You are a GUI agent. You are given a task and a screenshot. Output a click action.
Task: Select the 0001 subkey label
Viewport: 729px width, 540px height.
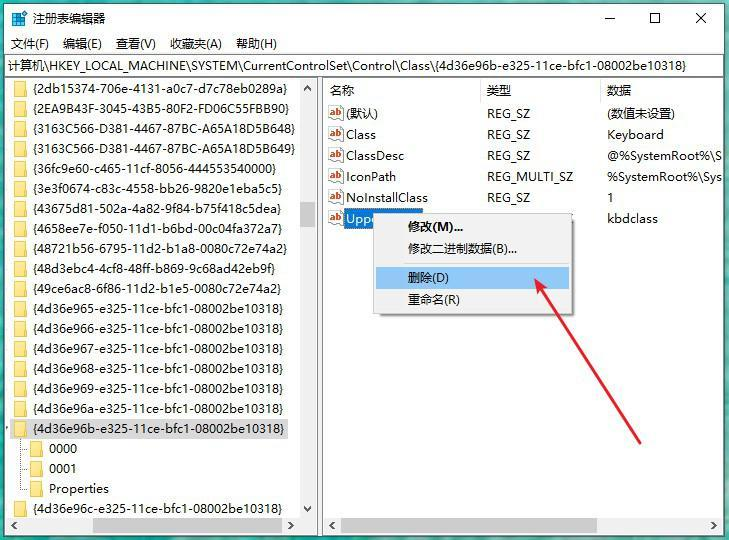coord(63,469)
